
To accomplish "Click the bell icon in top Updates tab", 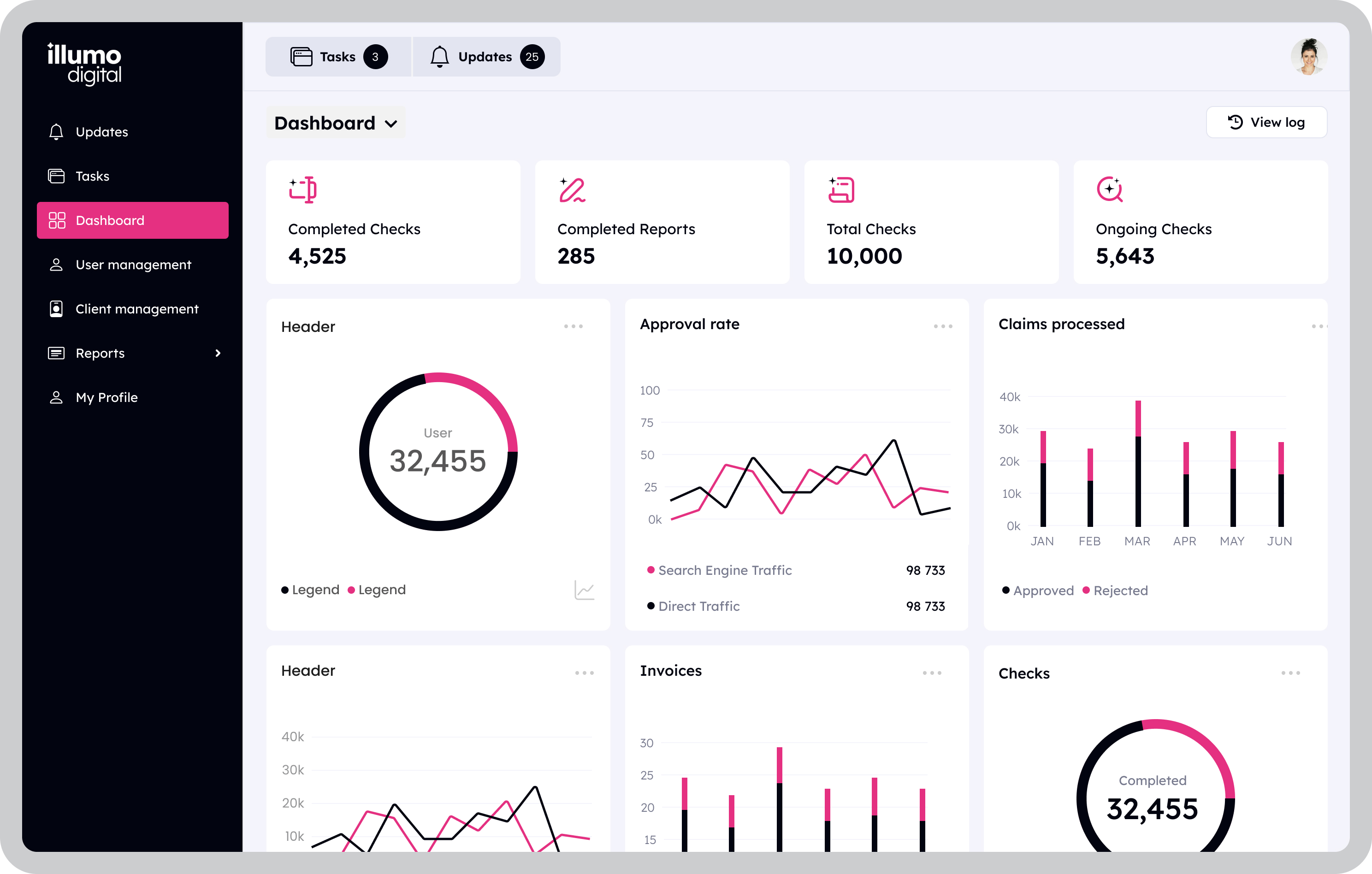I will [439, 57].
